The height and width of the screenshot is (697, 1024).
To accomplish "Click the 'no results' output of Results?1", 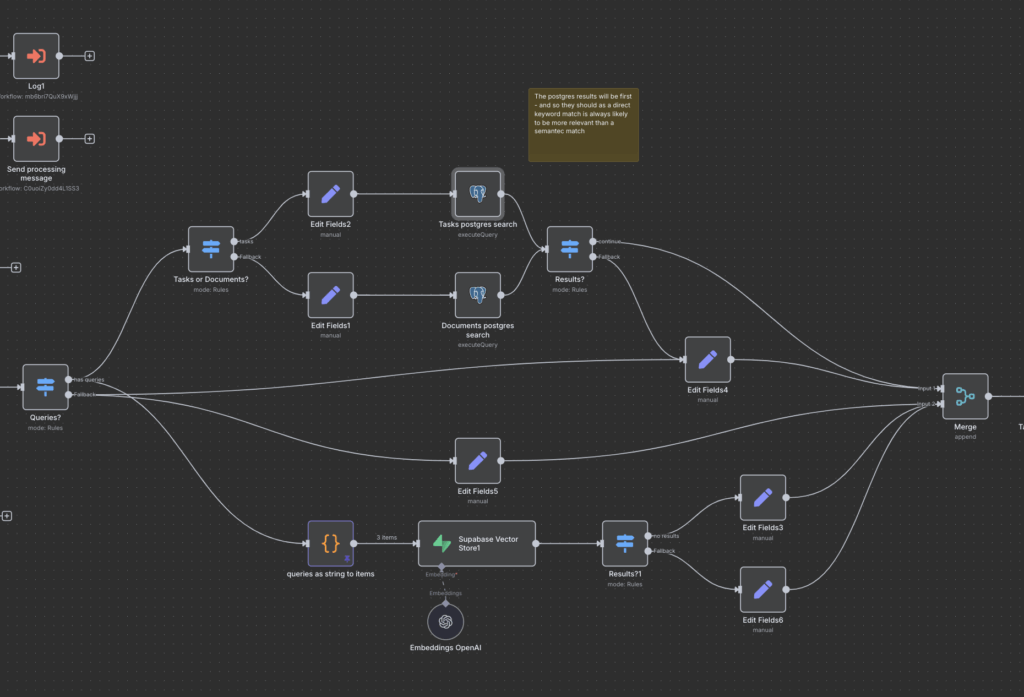I will tap(648, 536).
